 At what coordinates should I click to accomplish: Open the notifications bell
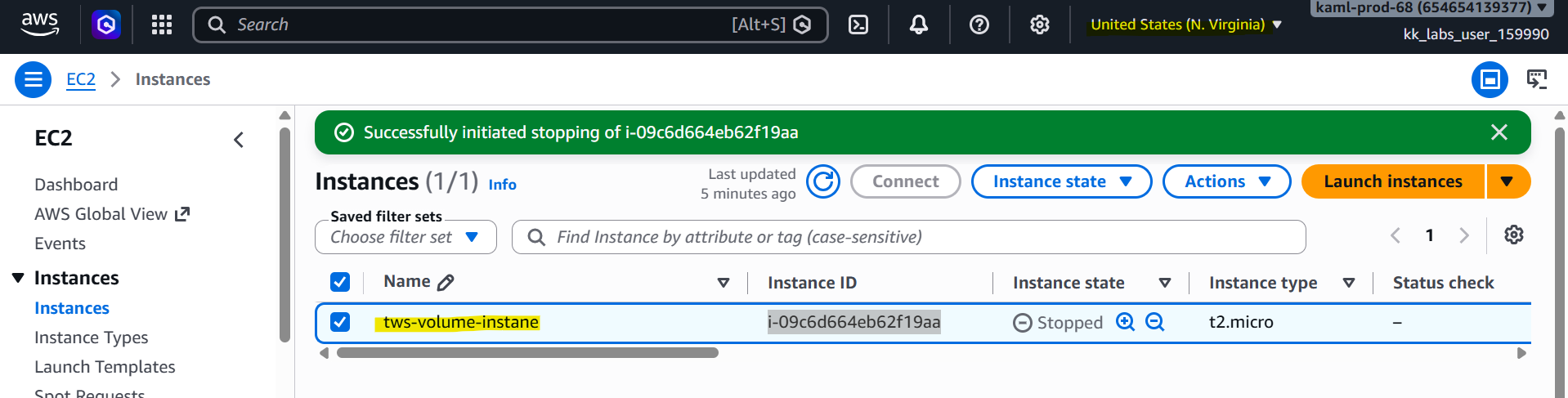919,25
